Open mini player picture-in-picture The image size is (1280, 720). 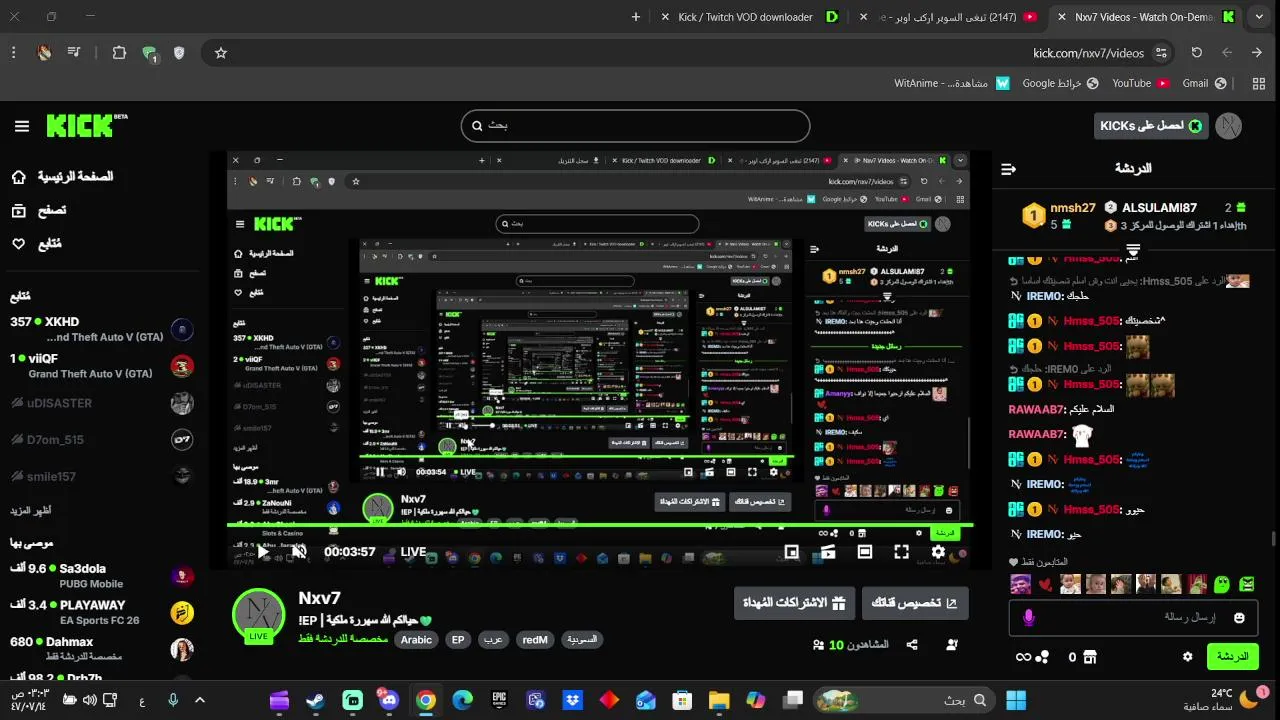(792, 551)
